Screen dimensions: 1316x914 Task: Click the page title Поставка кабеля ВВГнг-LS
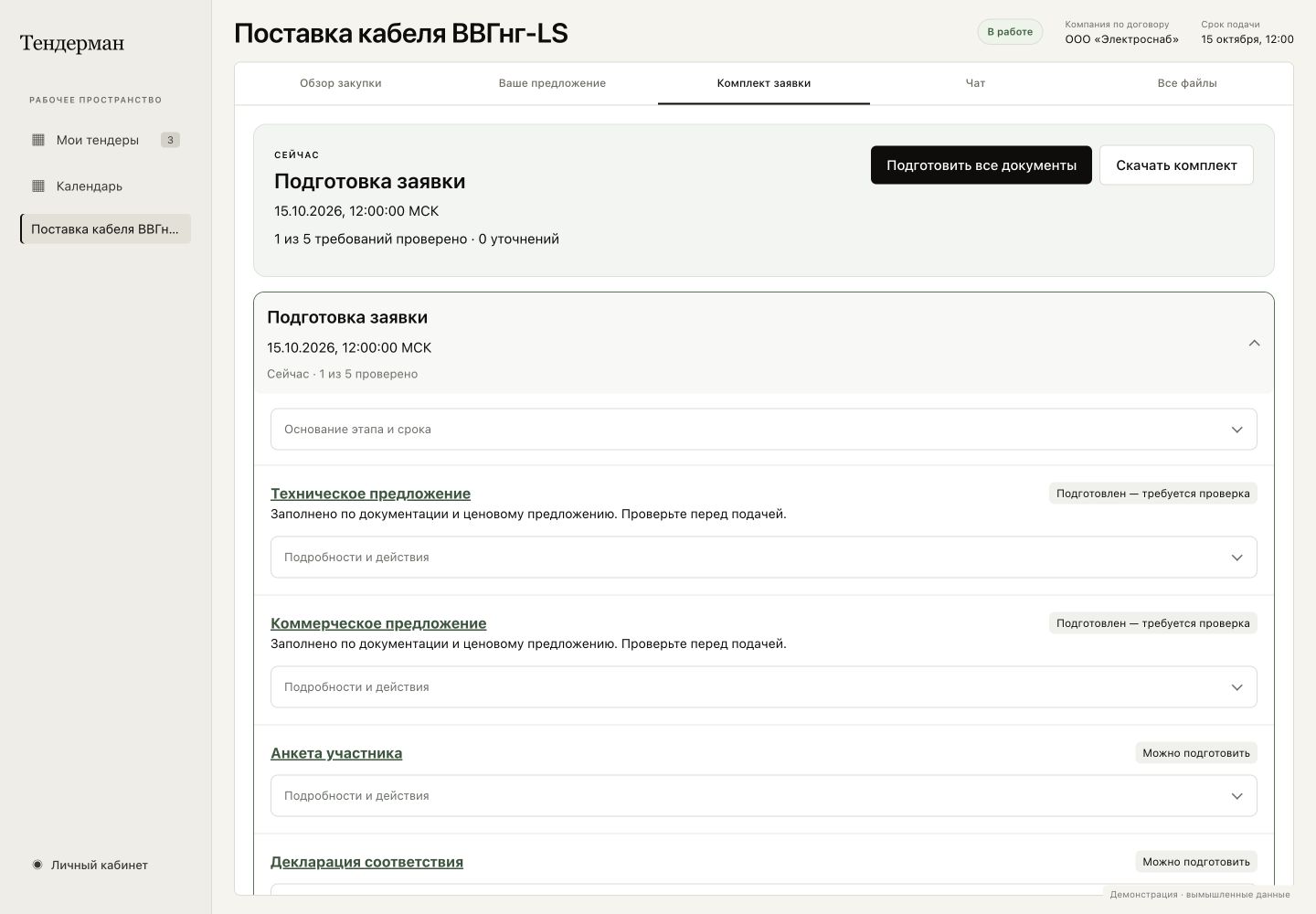[401, 33]
